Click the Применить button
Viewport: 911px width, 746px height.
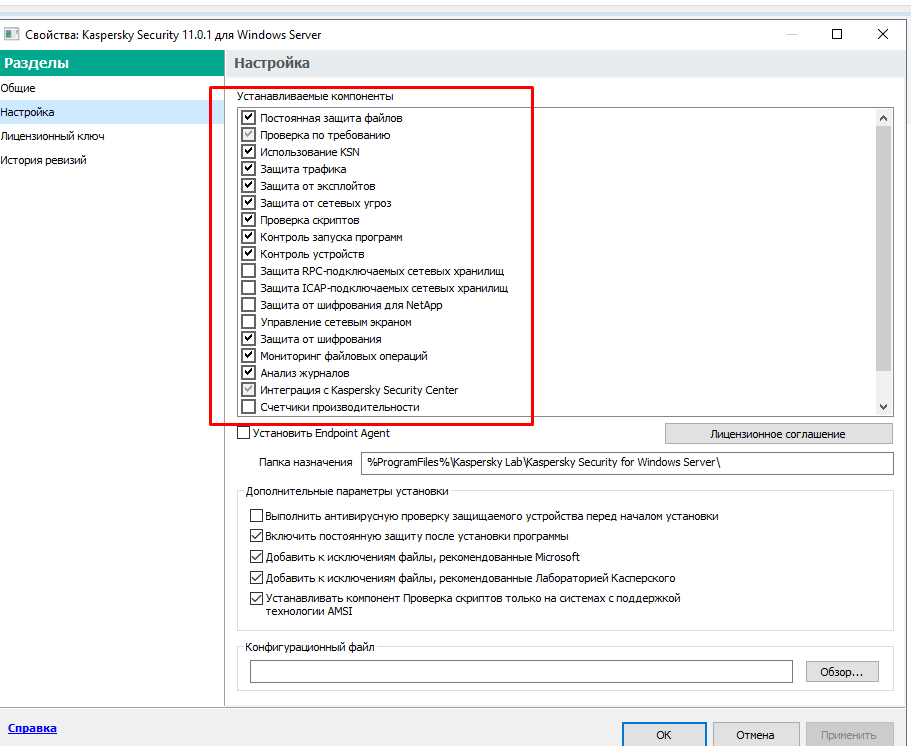click(x=848, y=734)
